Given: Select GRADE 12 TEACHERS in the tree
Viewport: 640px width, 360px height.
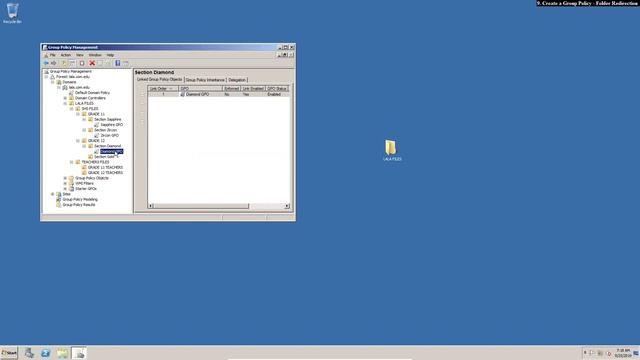Looking at the screenshot, I should coord(105,173).
